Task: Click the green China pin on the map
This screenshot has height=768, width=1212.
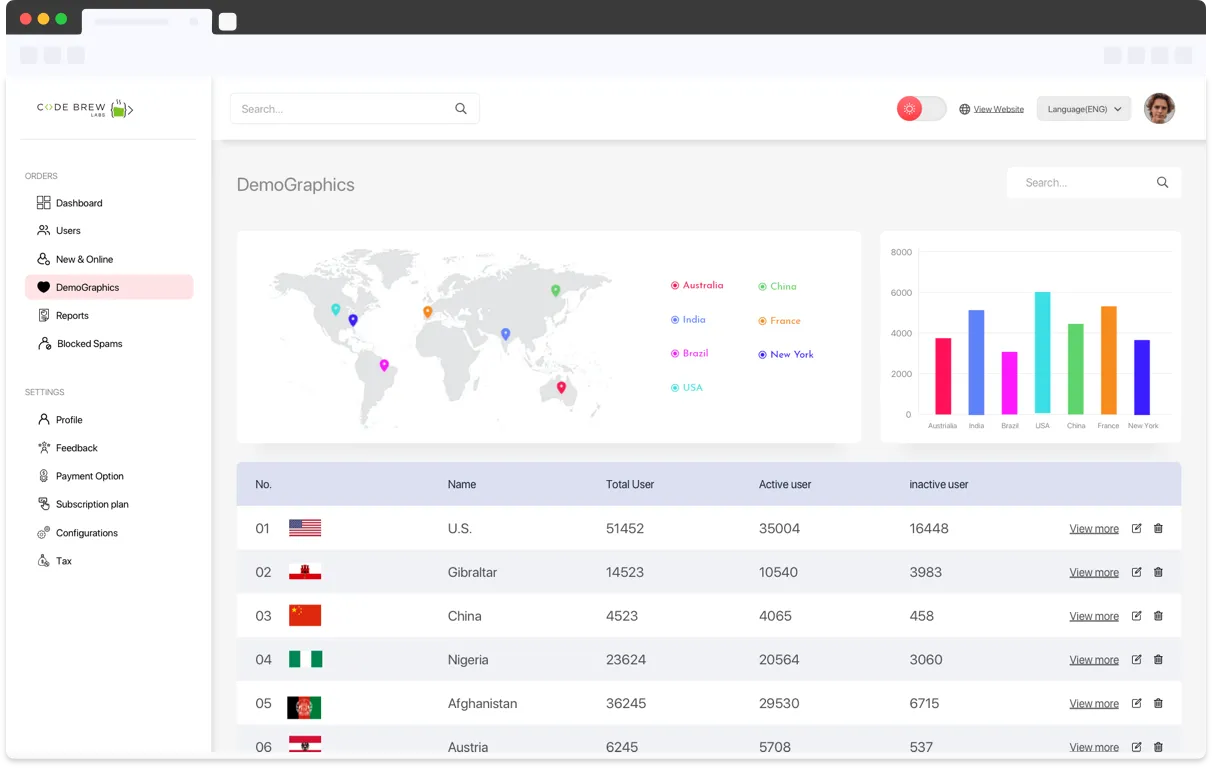Action: [556, 290]
